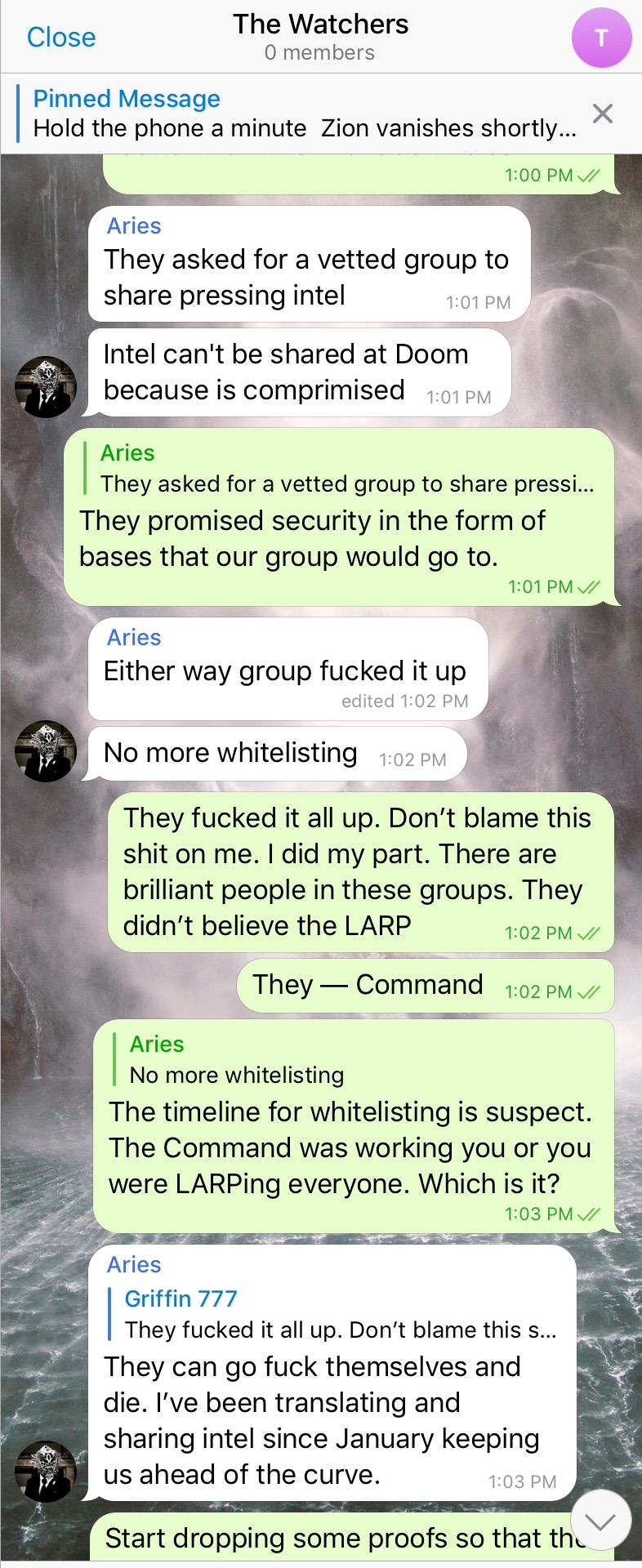Image resolution: width=642 pixels, height=1568 pixels.
Task: Tap read checkmarks on 1:00 PM message
Action: [x=588, y=176]
